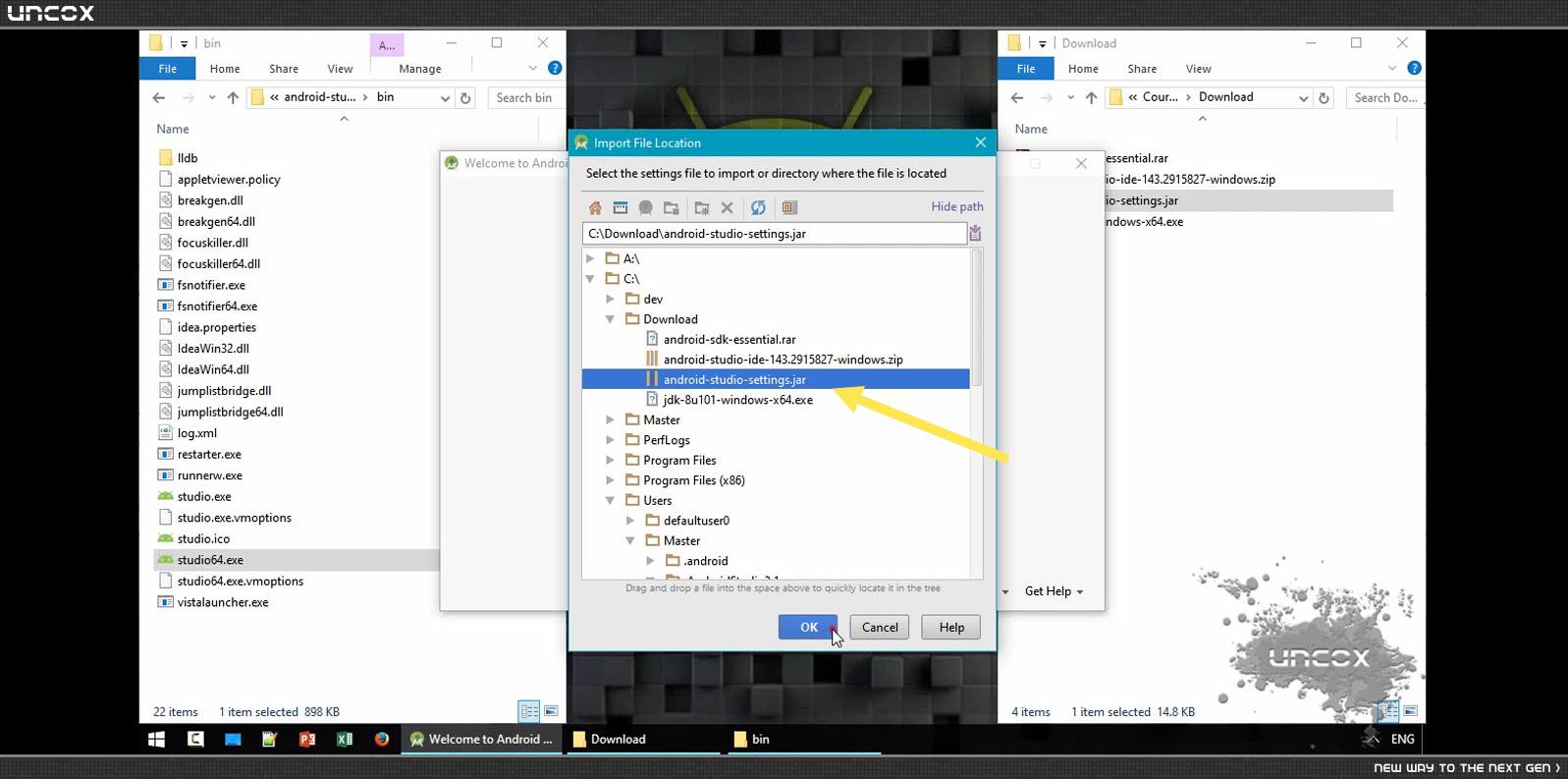Click the Project directory toolbar icon
Image resolution: width=1568 pixels, height=779 pixels.
click(645, 207)
